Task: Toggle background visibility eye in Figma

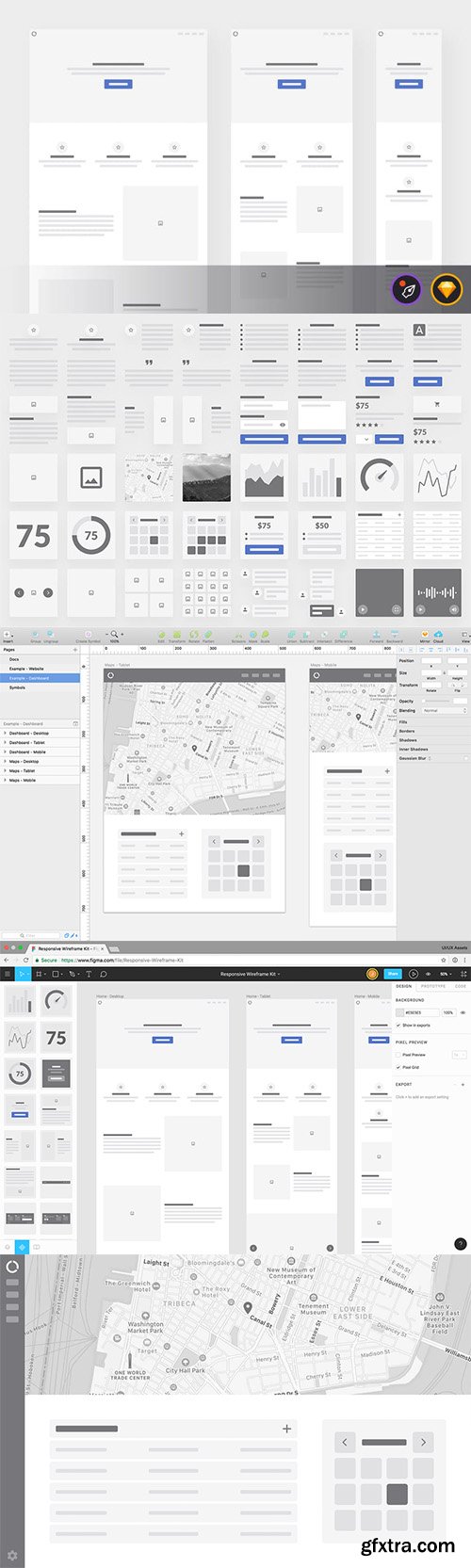Action: [463, 1012]
